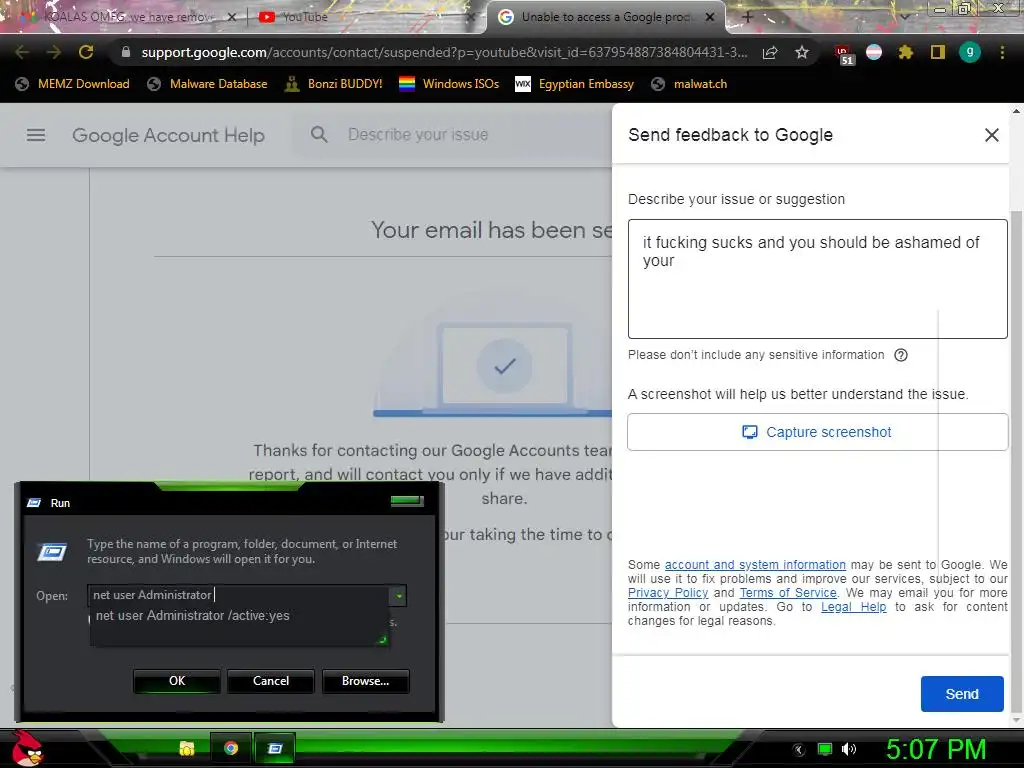
Task: Open the Google Account Help hamburger menu
Action: click(36, 135)
